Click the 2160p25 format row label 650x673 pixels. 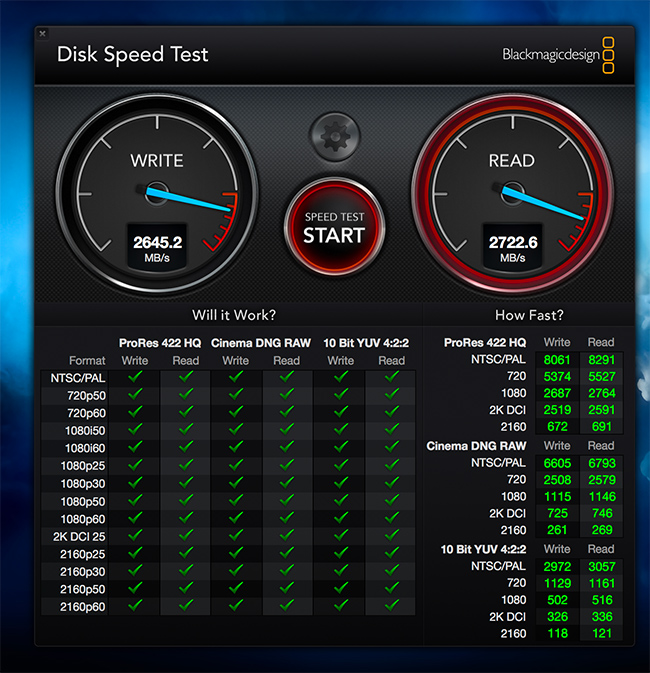[82, 553]
